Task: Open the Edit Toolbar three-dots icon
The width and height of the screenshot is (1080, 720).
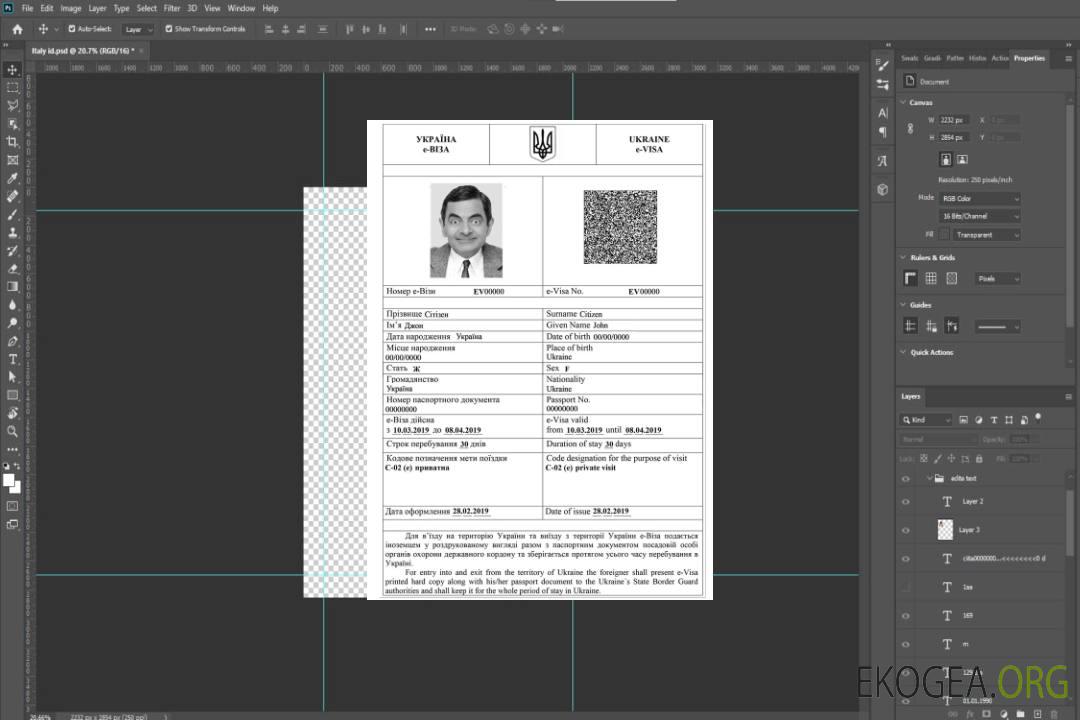Action: (12, 449)
